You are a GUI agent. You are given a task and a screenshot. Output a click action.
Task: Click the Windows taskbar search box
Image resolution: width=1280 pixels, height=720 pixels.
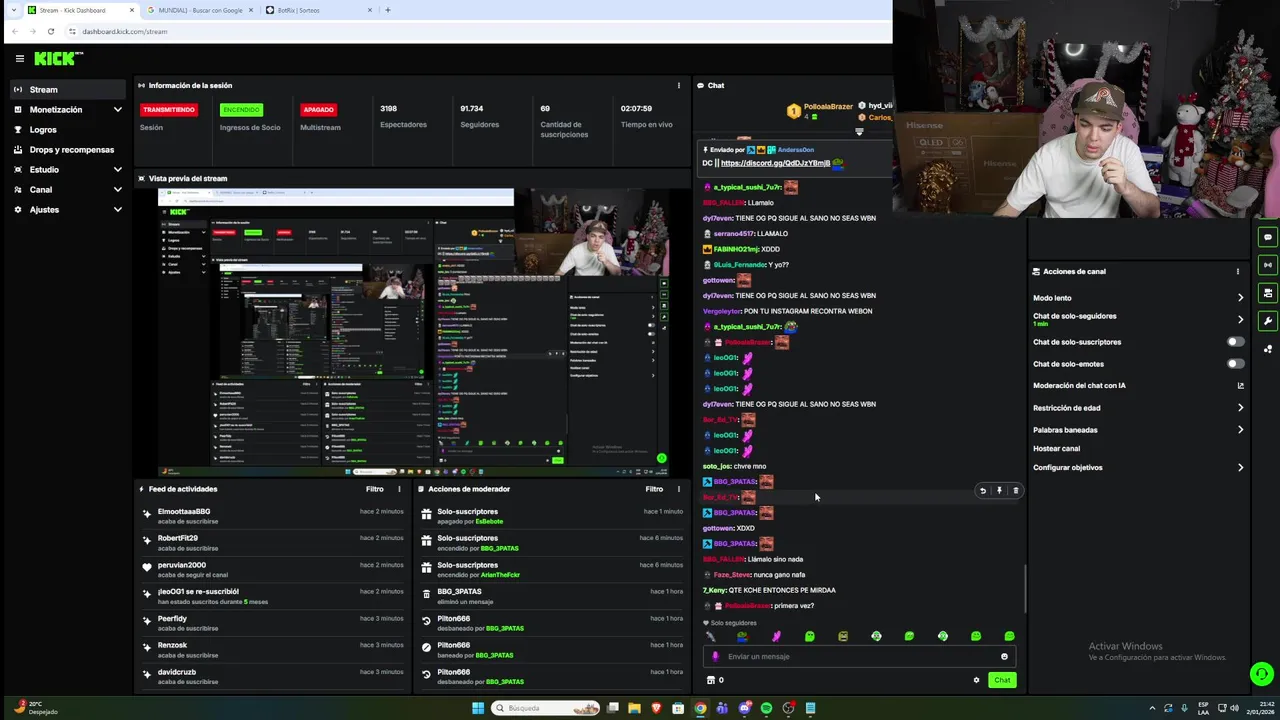tap(547, 708)
